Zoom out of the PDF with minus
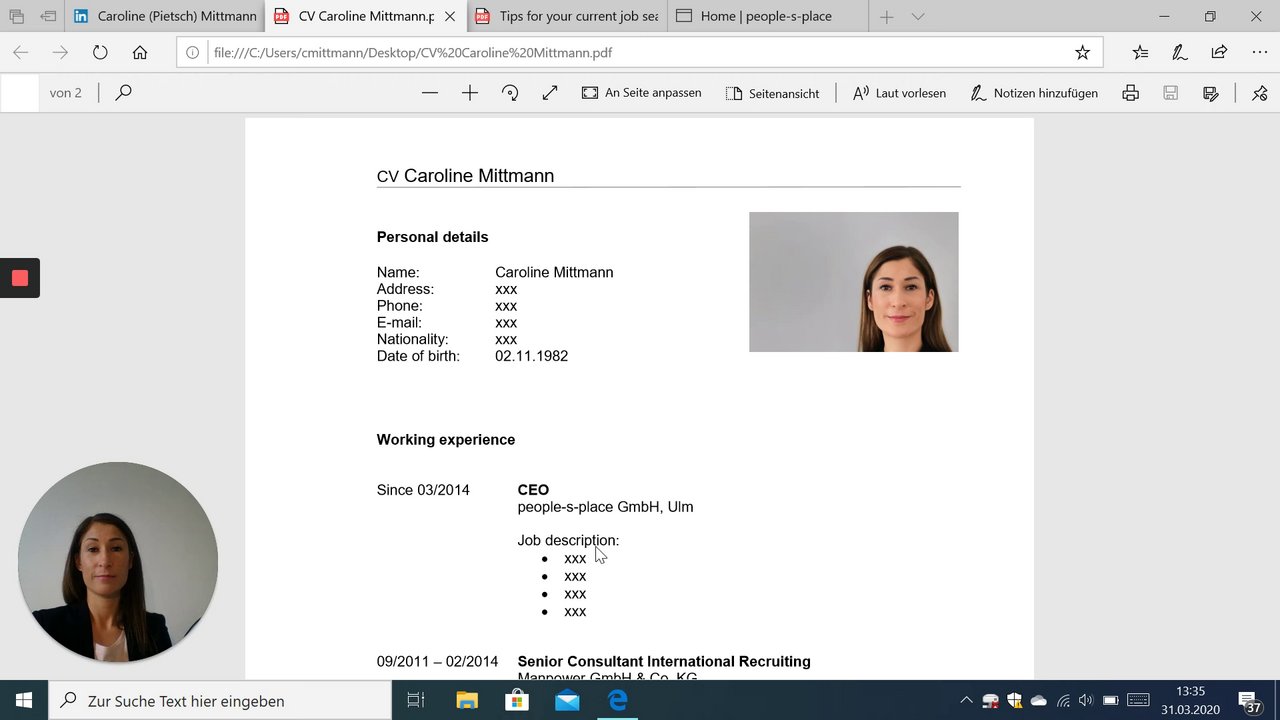 point(430,93)
